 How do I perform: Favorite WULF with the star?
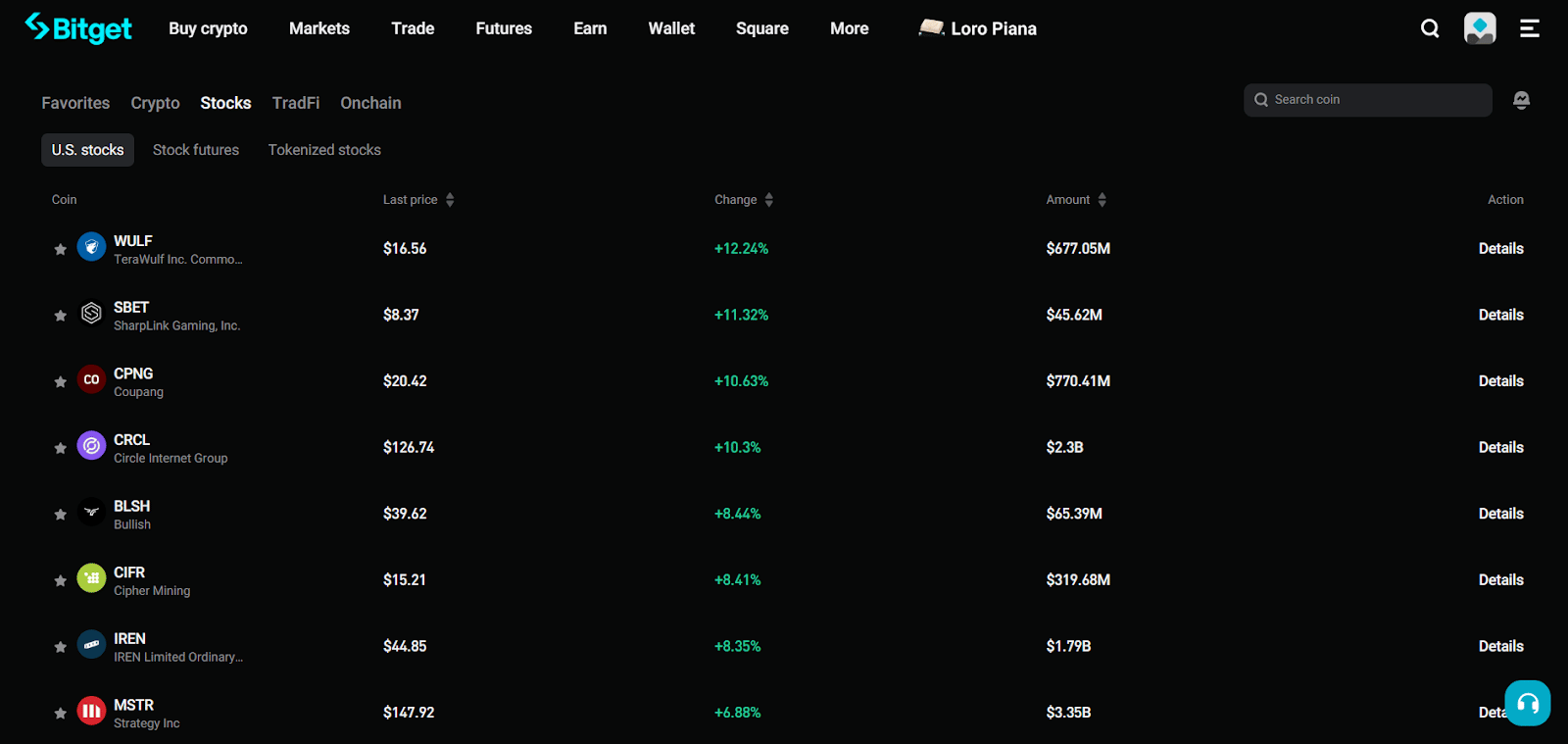60,249
